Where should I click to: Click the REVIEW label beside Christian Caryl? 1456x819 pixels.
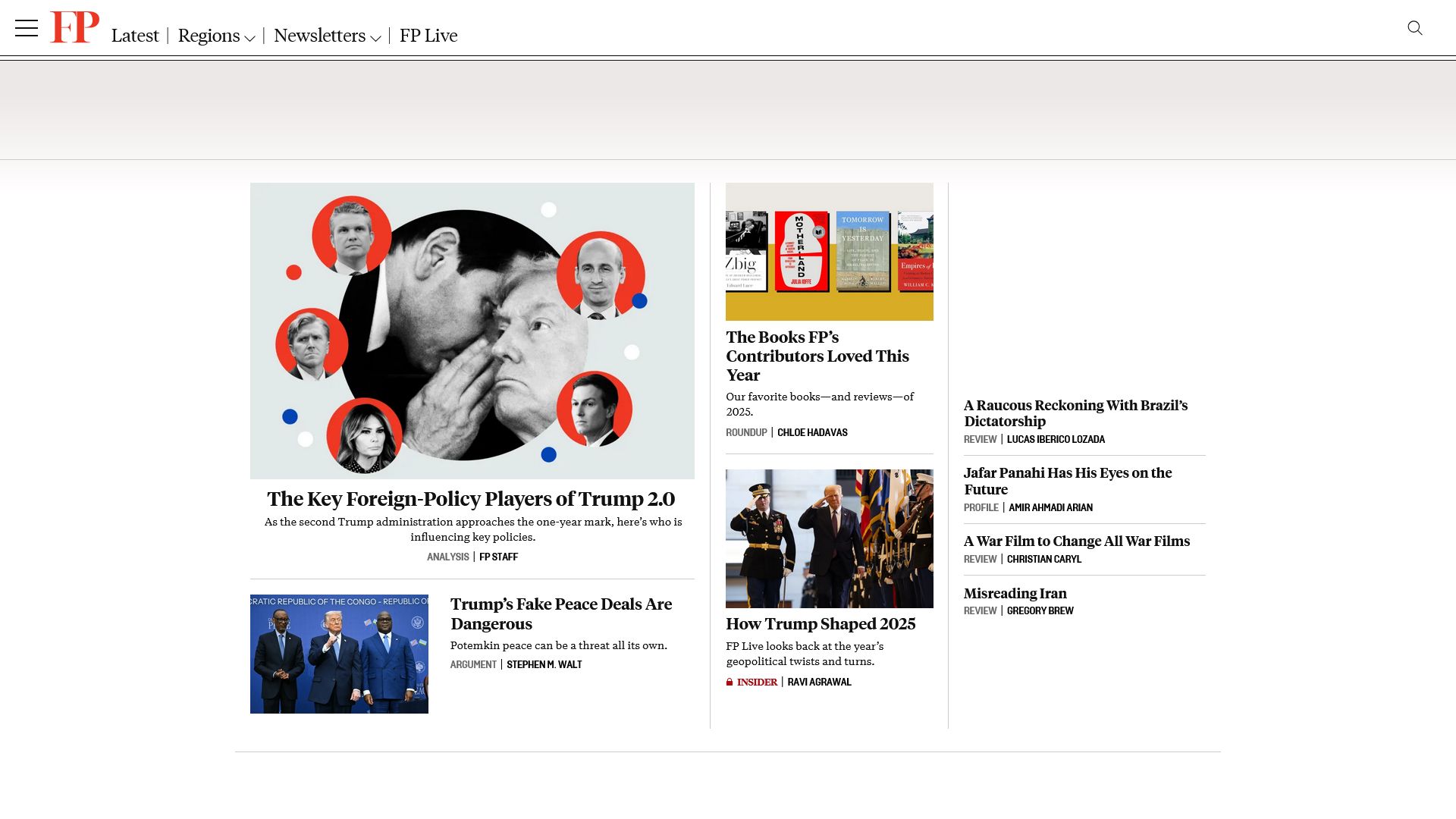(x=981, y=559)
